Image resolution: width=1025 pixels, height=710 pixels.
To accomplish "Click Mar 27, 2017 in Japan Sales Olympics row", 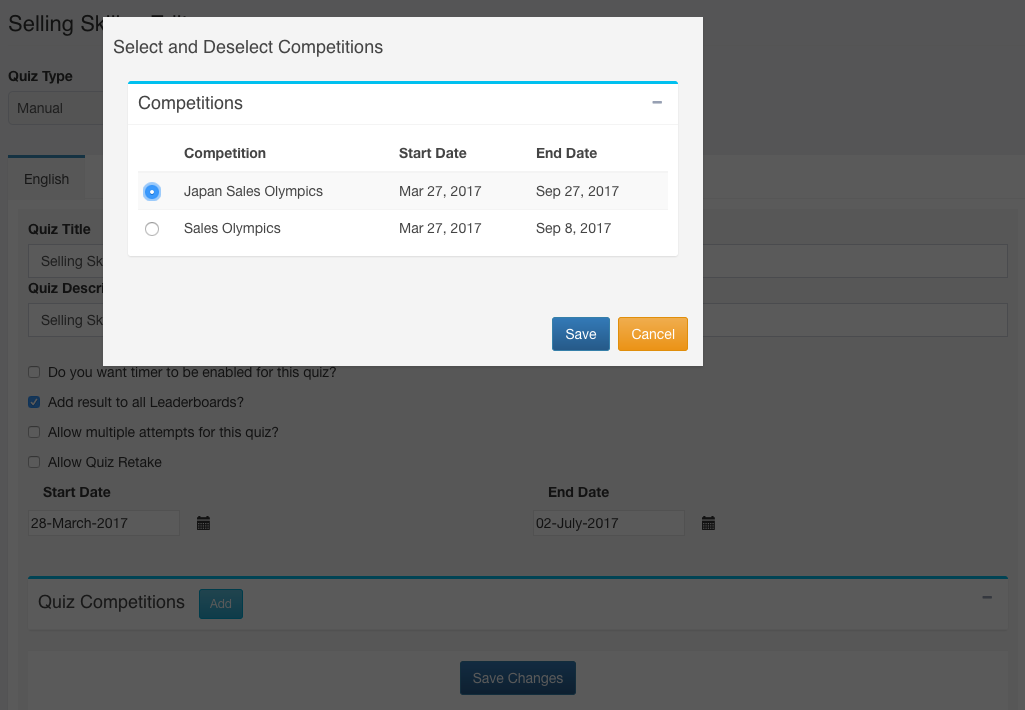I will click(x=440, y=191).
